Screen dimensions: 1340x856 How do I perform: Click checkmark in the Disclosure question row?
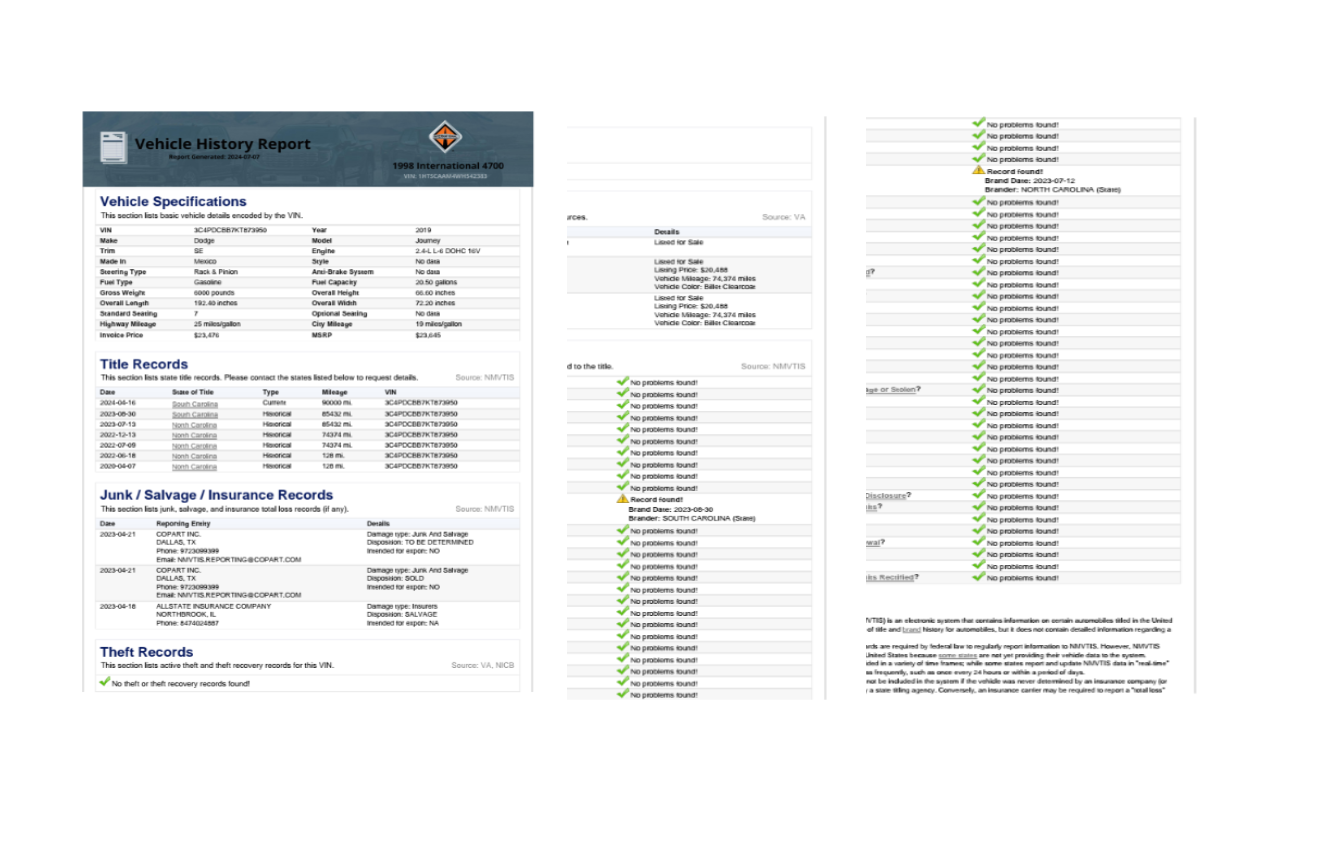click(979, 496)
